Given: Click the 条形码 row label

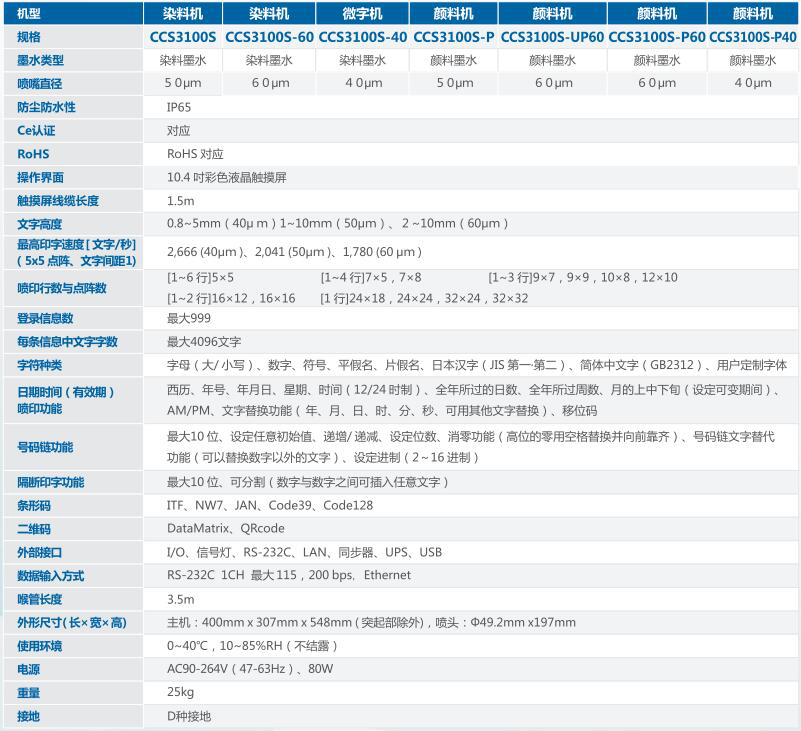Looking at the screenshot, I should tap(34, 506).
